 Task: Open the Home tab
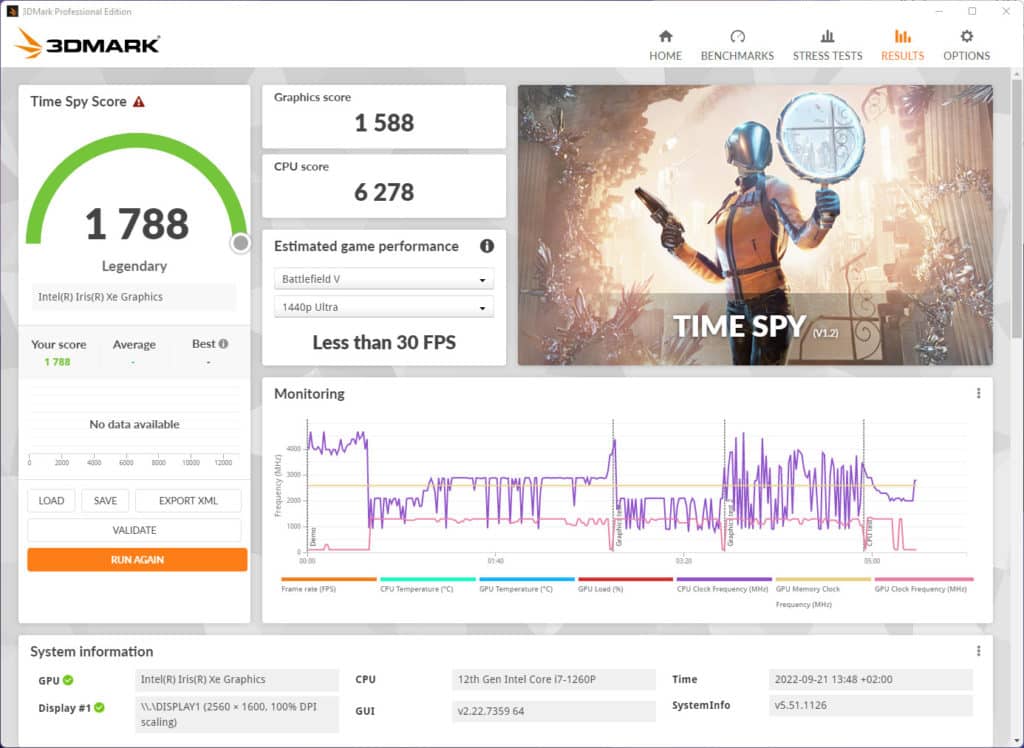coord(665,45)
